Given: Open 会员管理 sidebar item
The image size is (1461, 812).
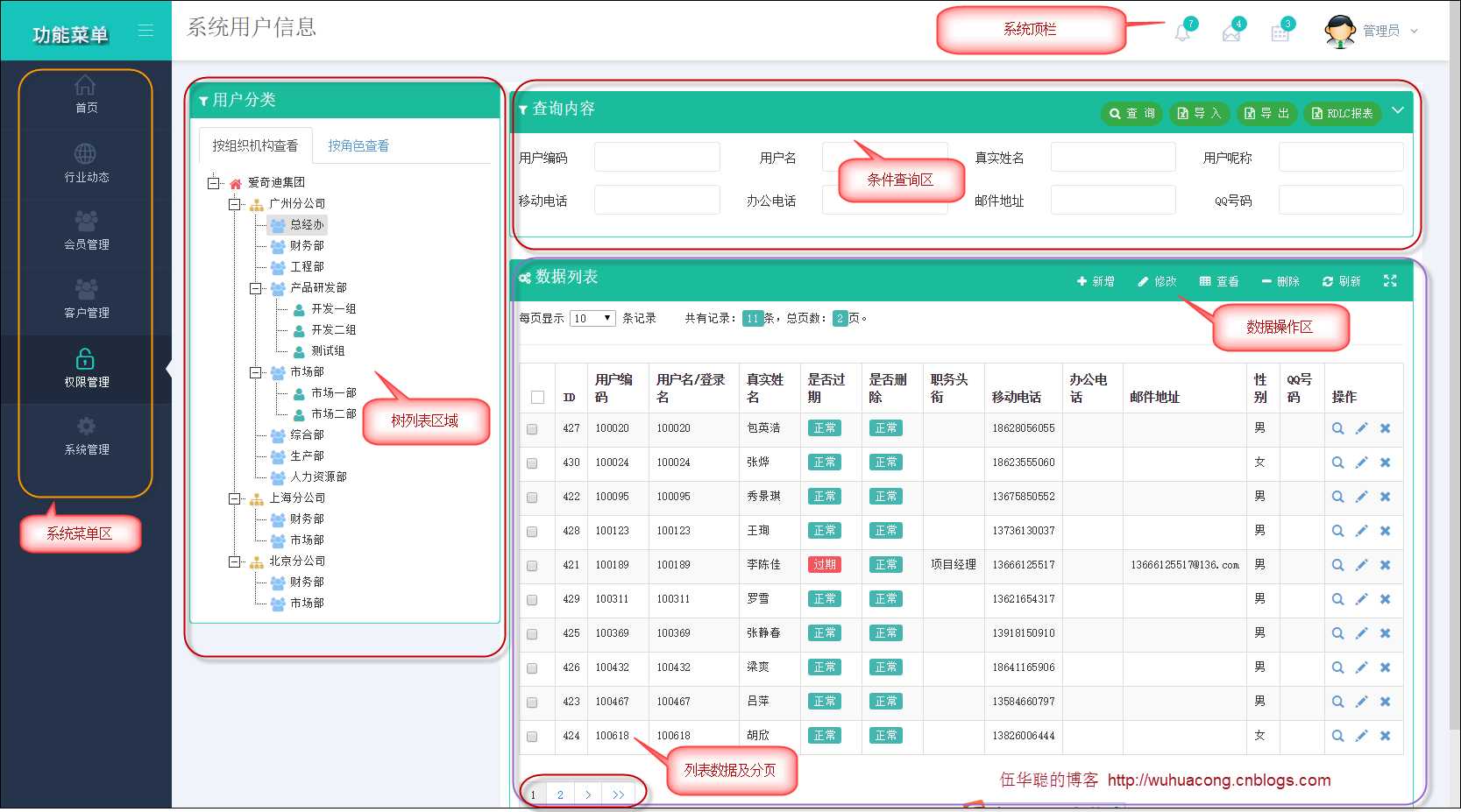Looking at the screenshot, I should coord(86,231).
